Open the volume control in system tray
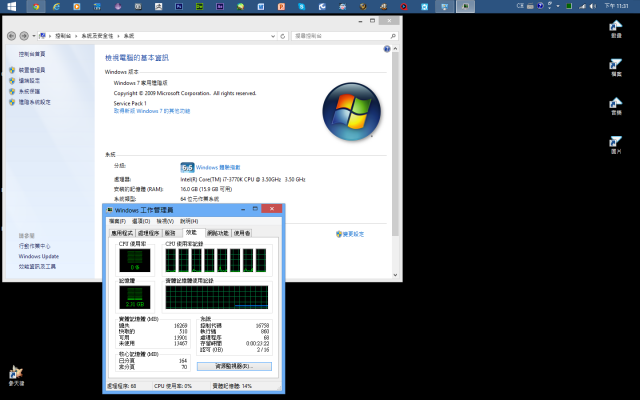Image resolution: width=640 pixels, height=400 pixels. 593,6
